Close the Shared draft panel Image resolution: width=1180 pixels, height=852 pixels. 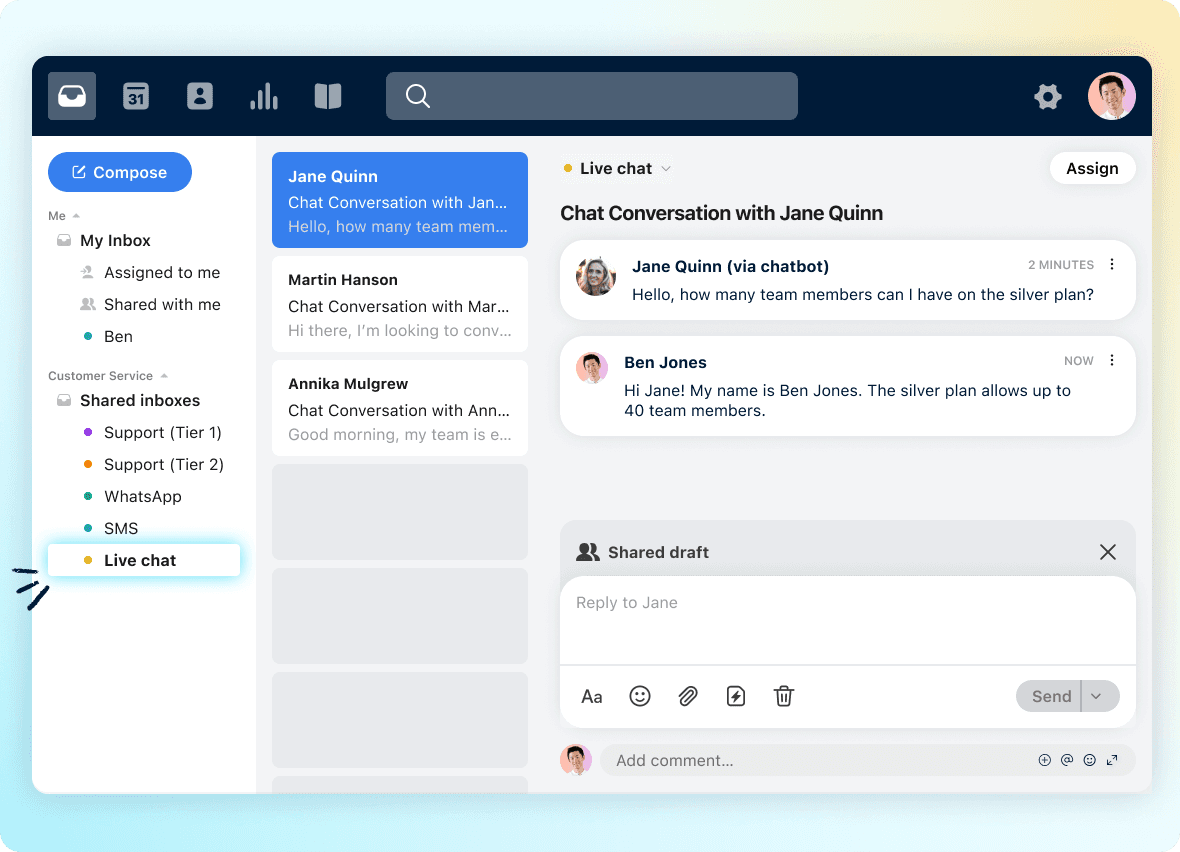tap(1108, 552)
